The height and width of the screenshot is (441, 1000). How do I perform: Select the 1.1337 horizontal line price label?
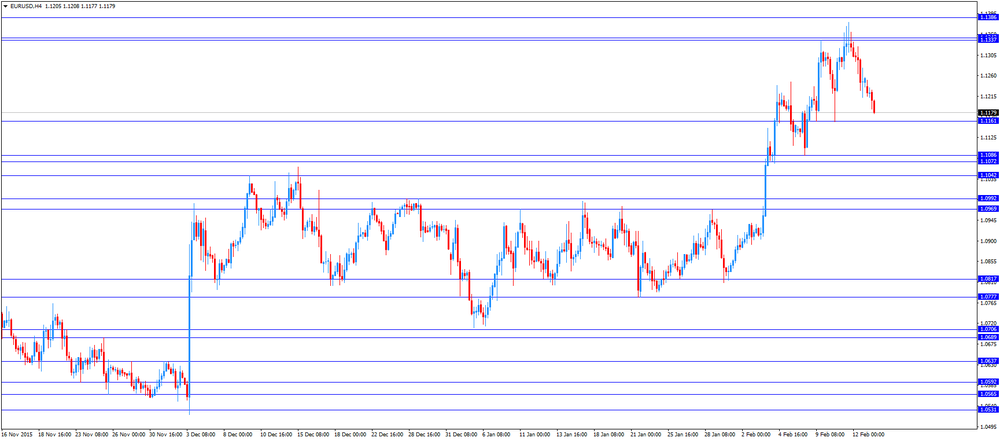(988, 40)
